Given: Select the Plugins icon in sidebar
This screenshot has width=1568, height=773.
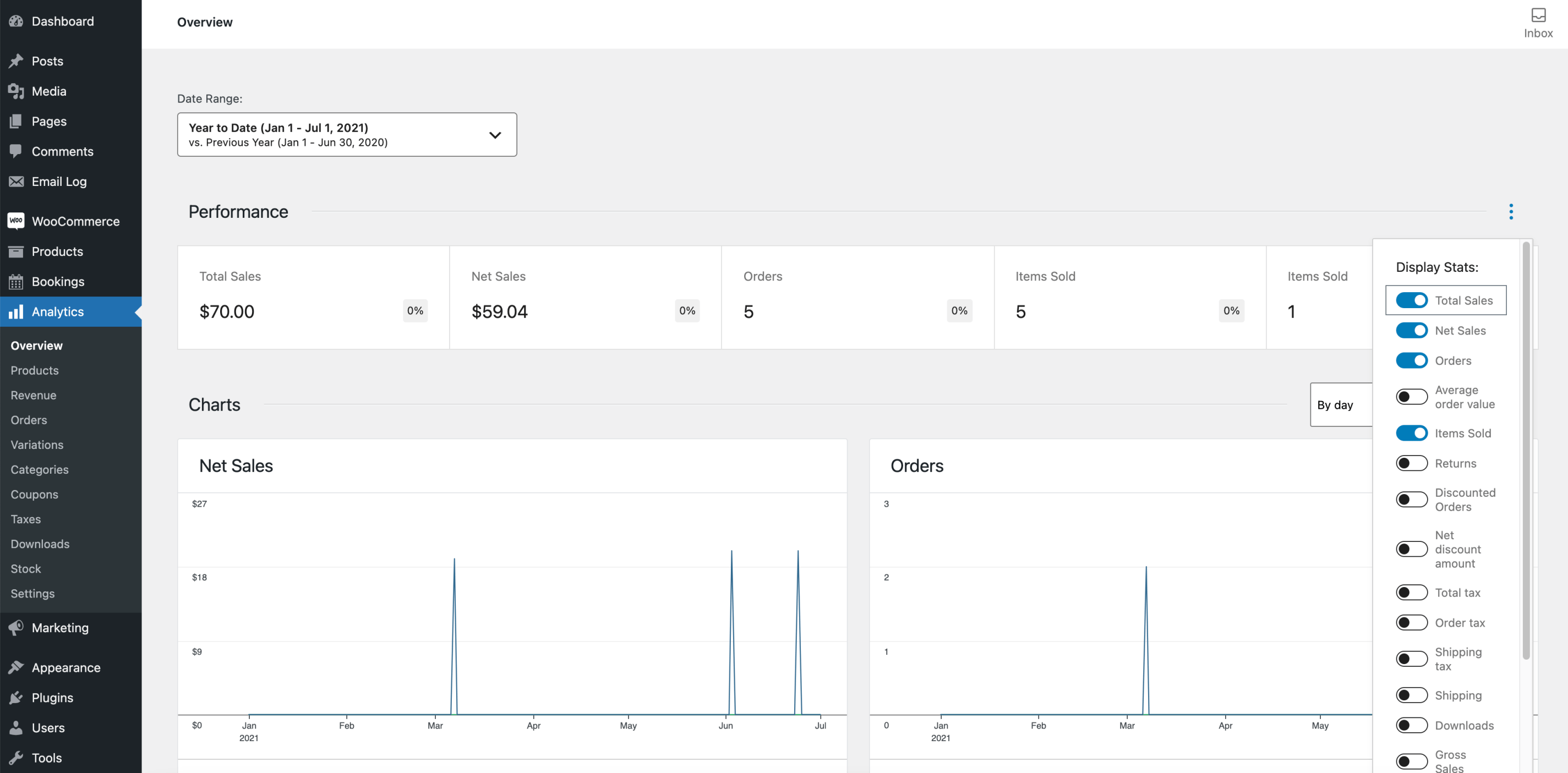Looking at the screenshot, I should pos(16,698).
